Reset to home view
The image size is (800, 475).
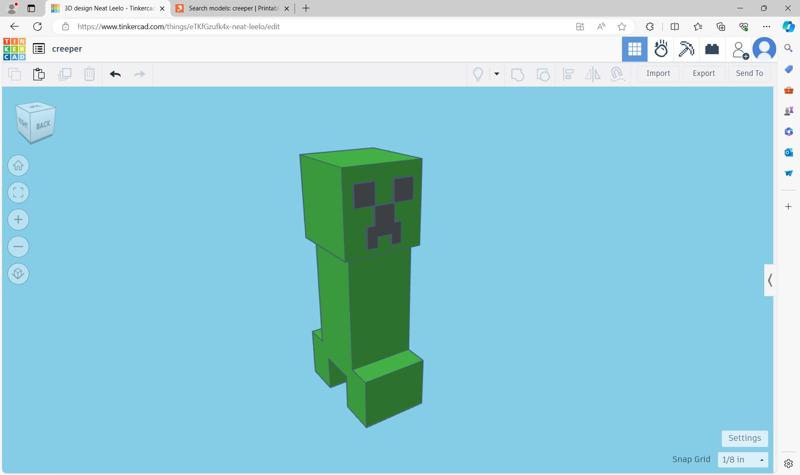coord(18,165)
